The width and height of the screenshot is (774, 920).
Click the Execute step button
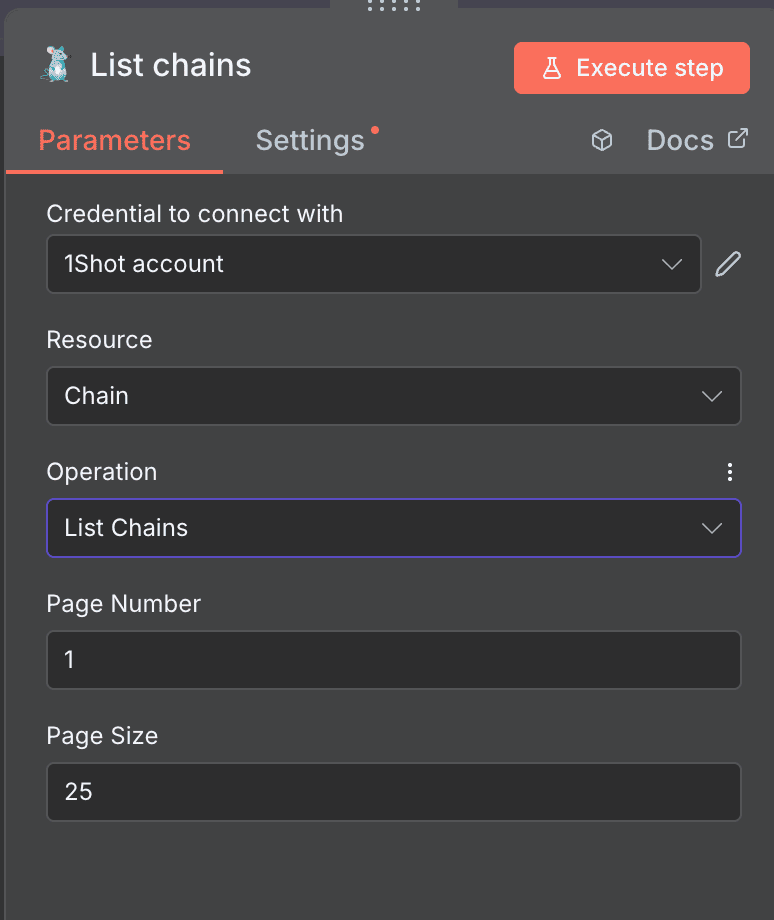coord(631,68)
